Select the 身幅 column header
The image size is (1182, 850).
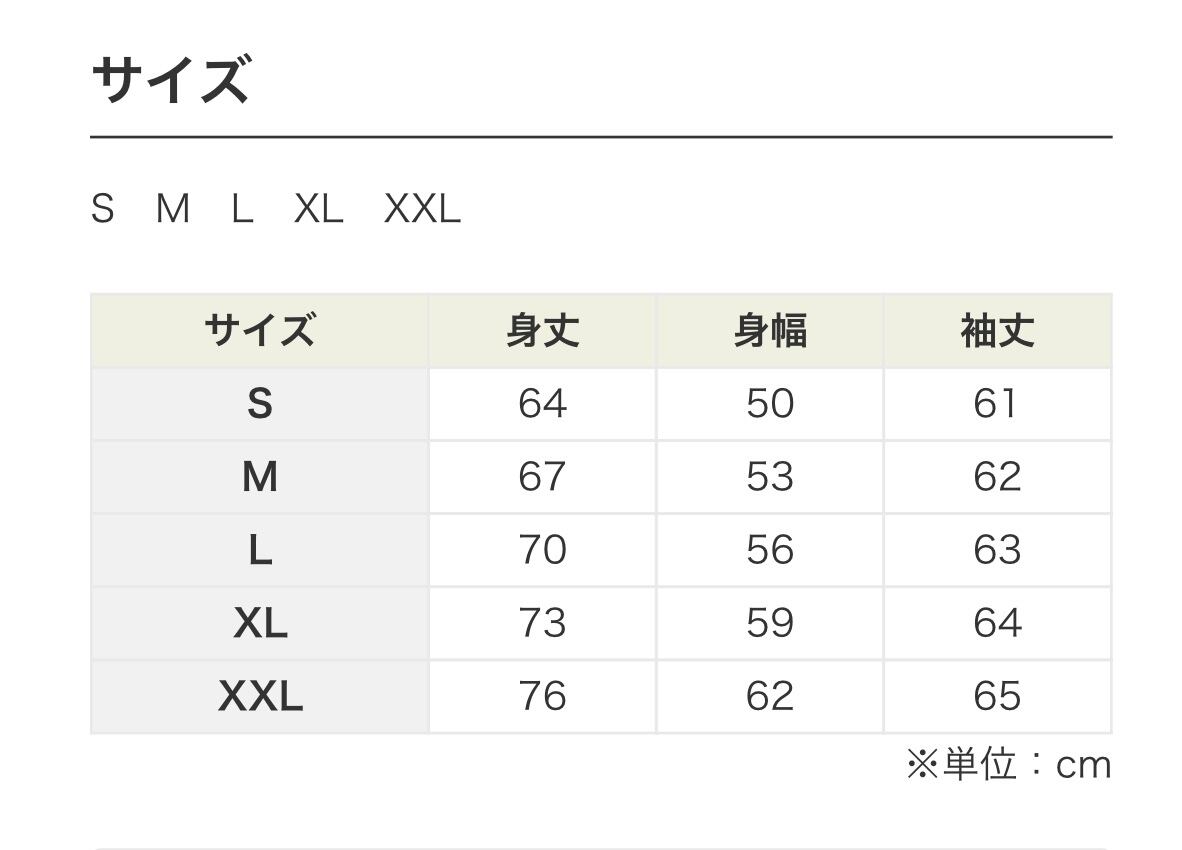769,331
